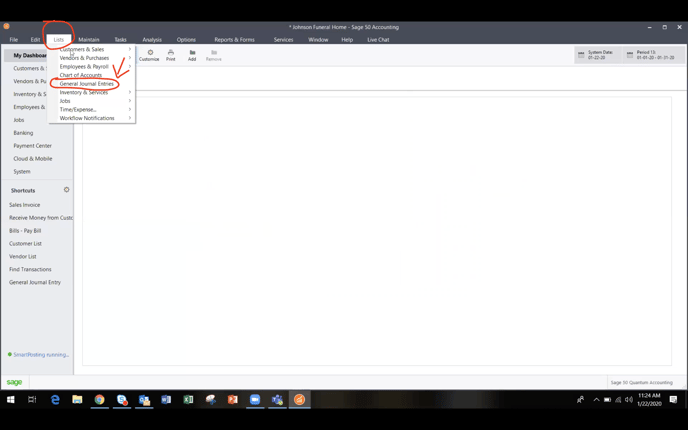688x430 pixels.
Task: Click the Customize gear icon
Action: 149,55
